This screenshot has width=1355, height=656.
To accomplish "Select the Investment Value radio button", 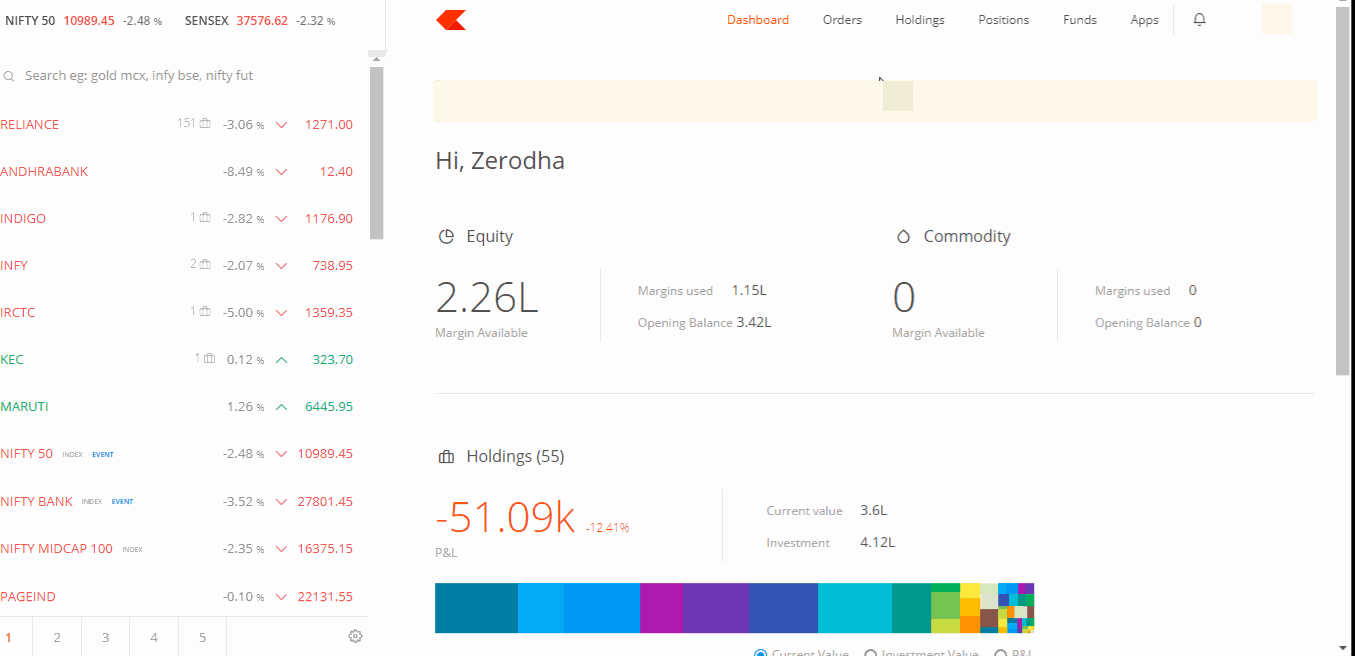I will [870, 654].
